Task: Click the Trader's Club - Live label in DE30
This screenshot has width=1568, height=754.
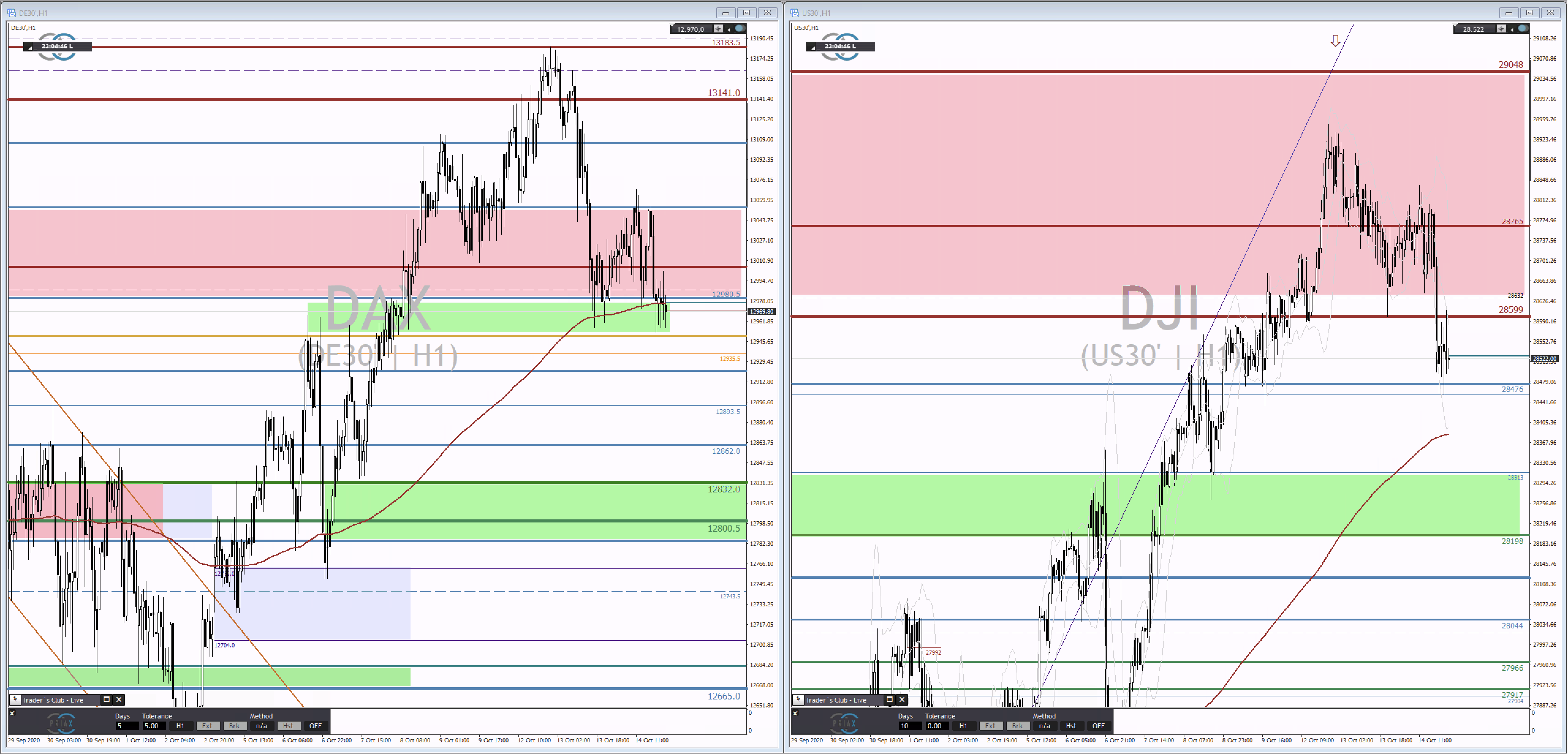Action: (x=53, y=700)
